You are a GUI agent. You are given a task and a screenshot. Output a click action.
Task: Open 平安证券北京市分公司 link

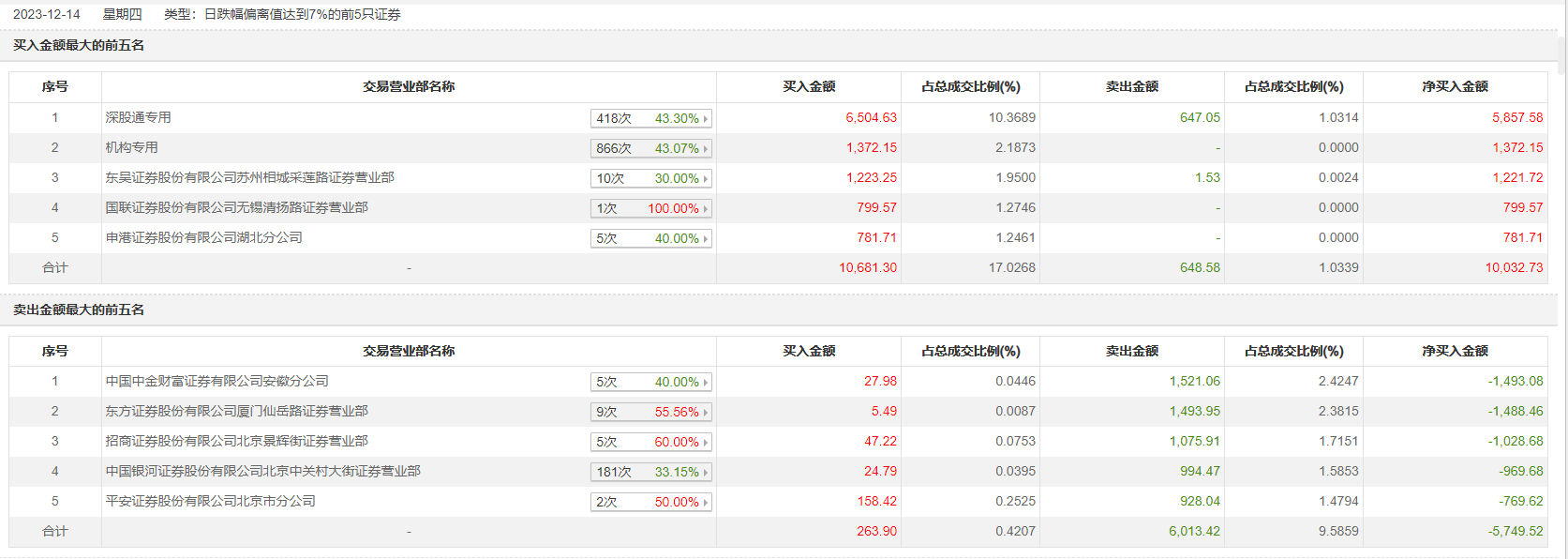pos(210,501)
